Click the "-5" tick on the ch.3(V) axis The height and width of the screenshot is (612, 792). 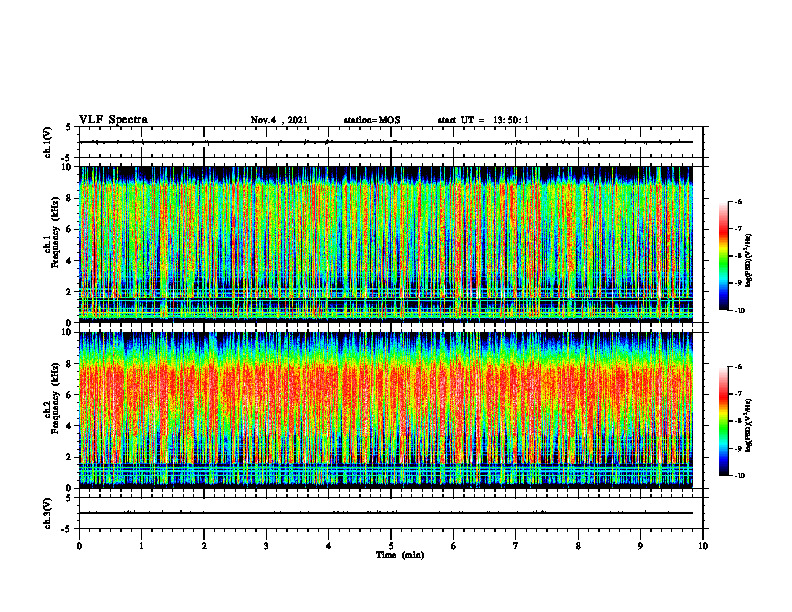tap(67, 529)
